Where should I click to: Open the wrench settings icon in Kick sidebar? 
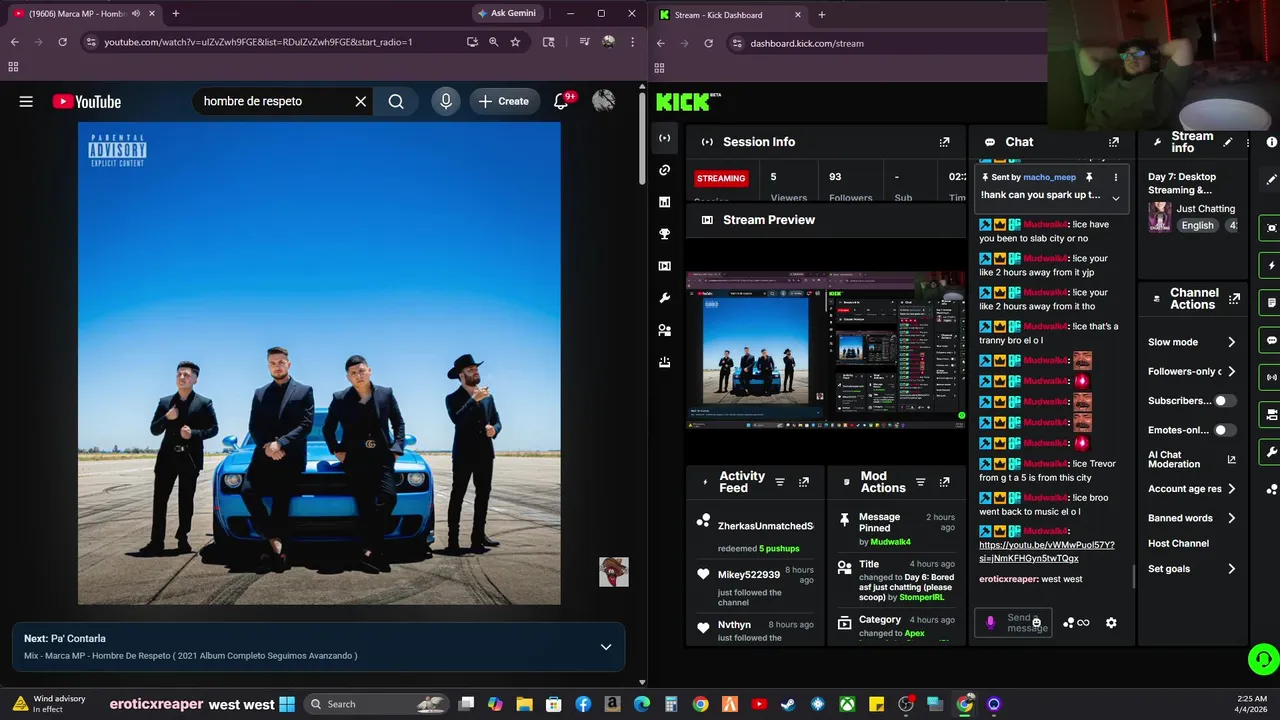pyautogui.click(x=664, y=298)
